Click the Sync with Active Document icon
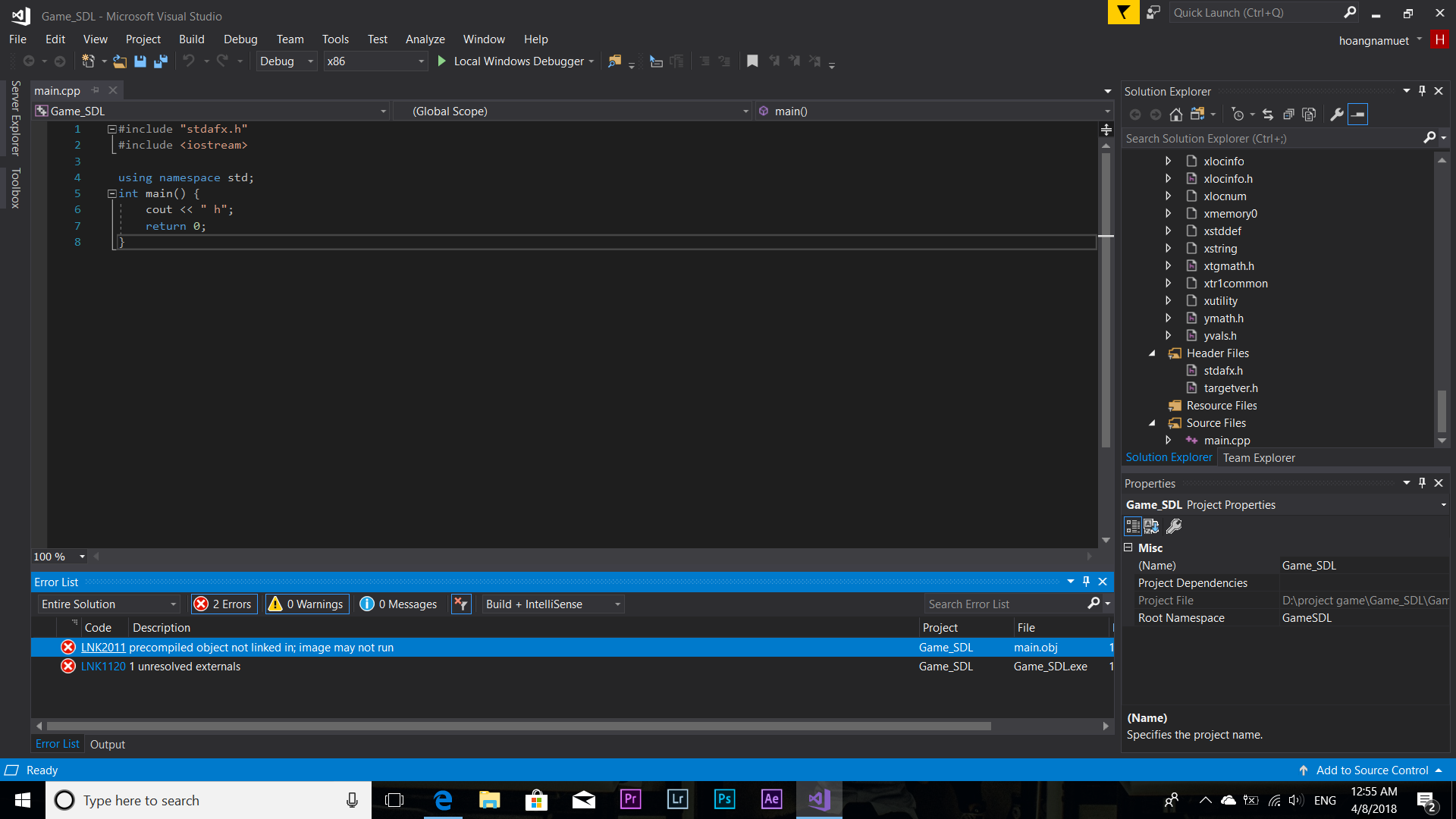 (x=1268, y=115)
